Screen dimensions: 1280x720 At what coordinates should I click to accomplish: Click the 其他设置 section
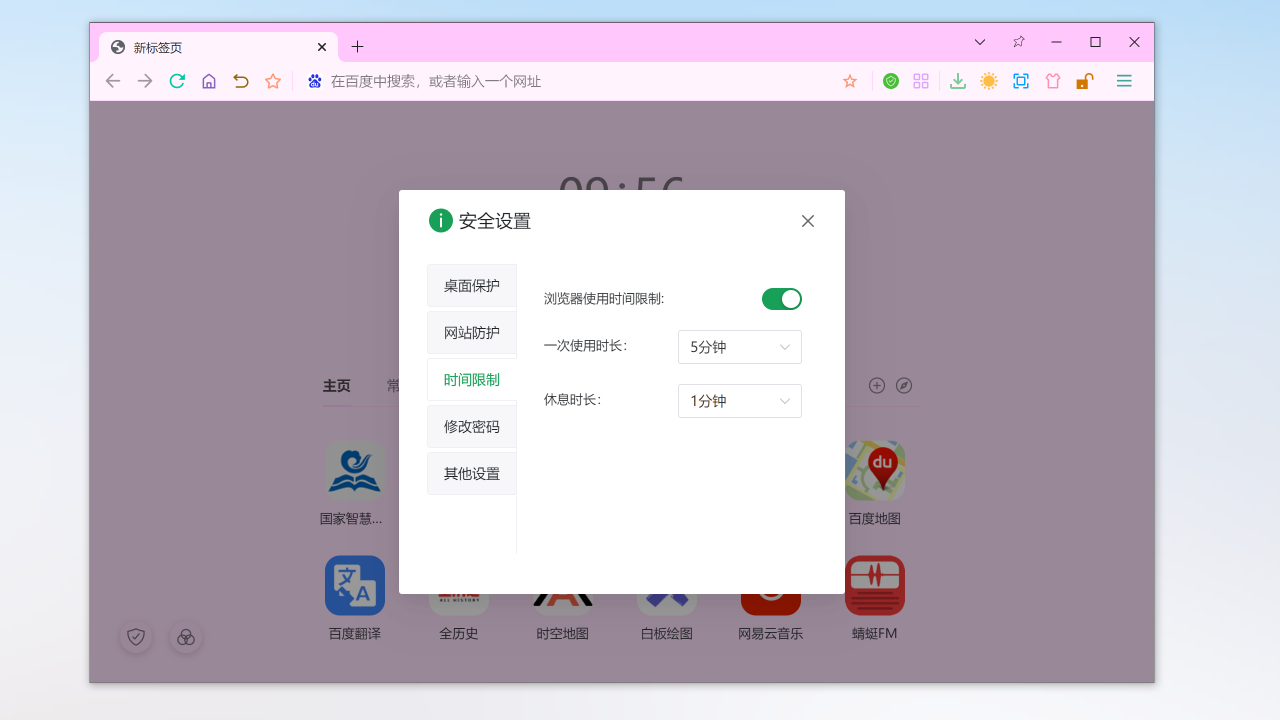(471, 473)
